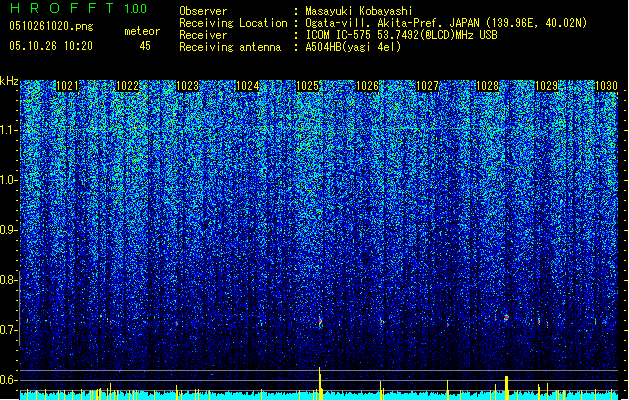Click the 1028 time marker
Viewport: 629px width, 400px height.
[487, 86]
